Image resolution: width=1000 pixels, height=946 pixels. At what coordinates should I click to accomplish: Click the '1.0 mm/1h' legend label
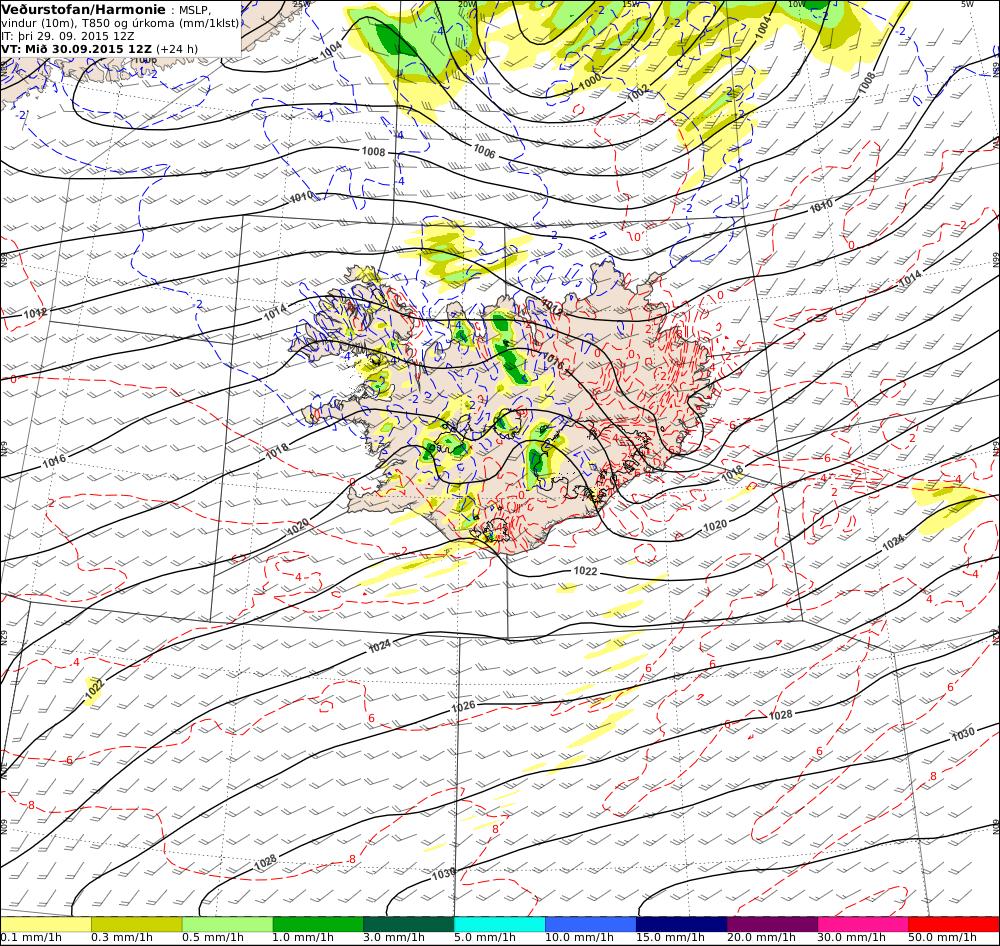pos(304,938)
